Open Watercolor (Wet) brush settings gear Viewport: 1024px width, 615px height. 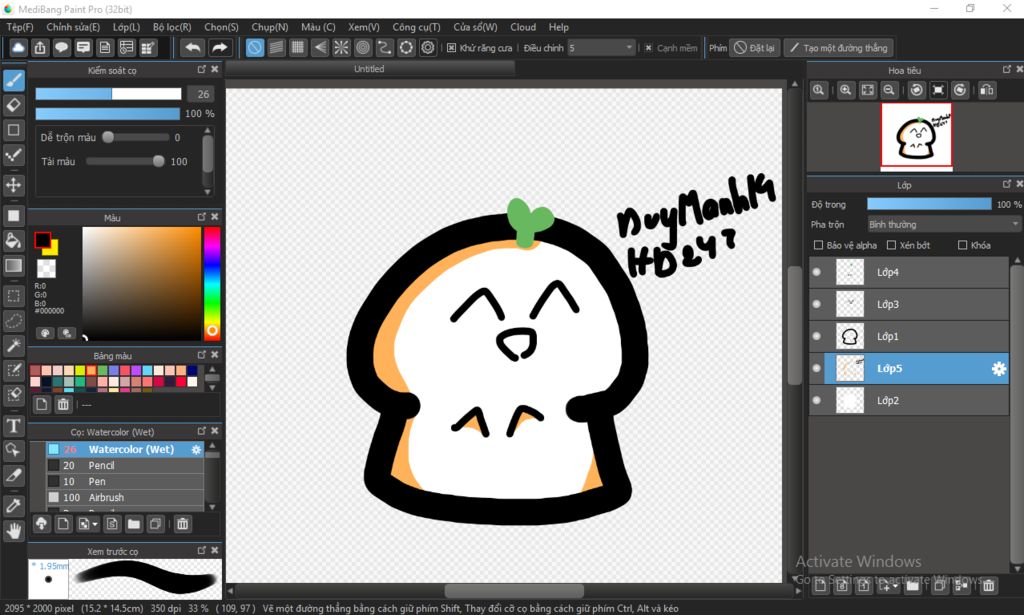196,449
